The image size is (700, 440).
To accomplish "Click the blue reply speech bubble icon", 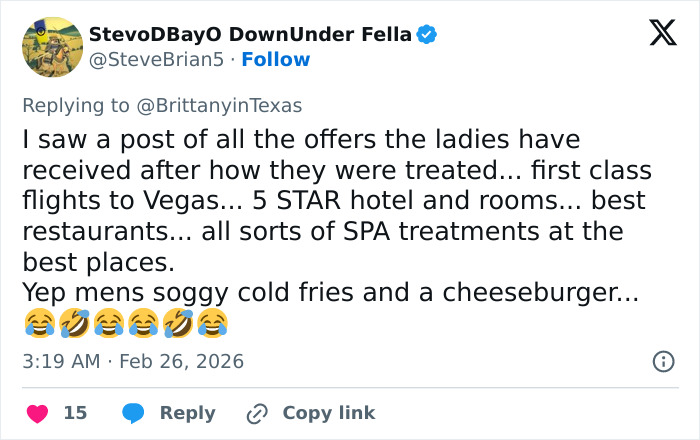I will [133, 413].
